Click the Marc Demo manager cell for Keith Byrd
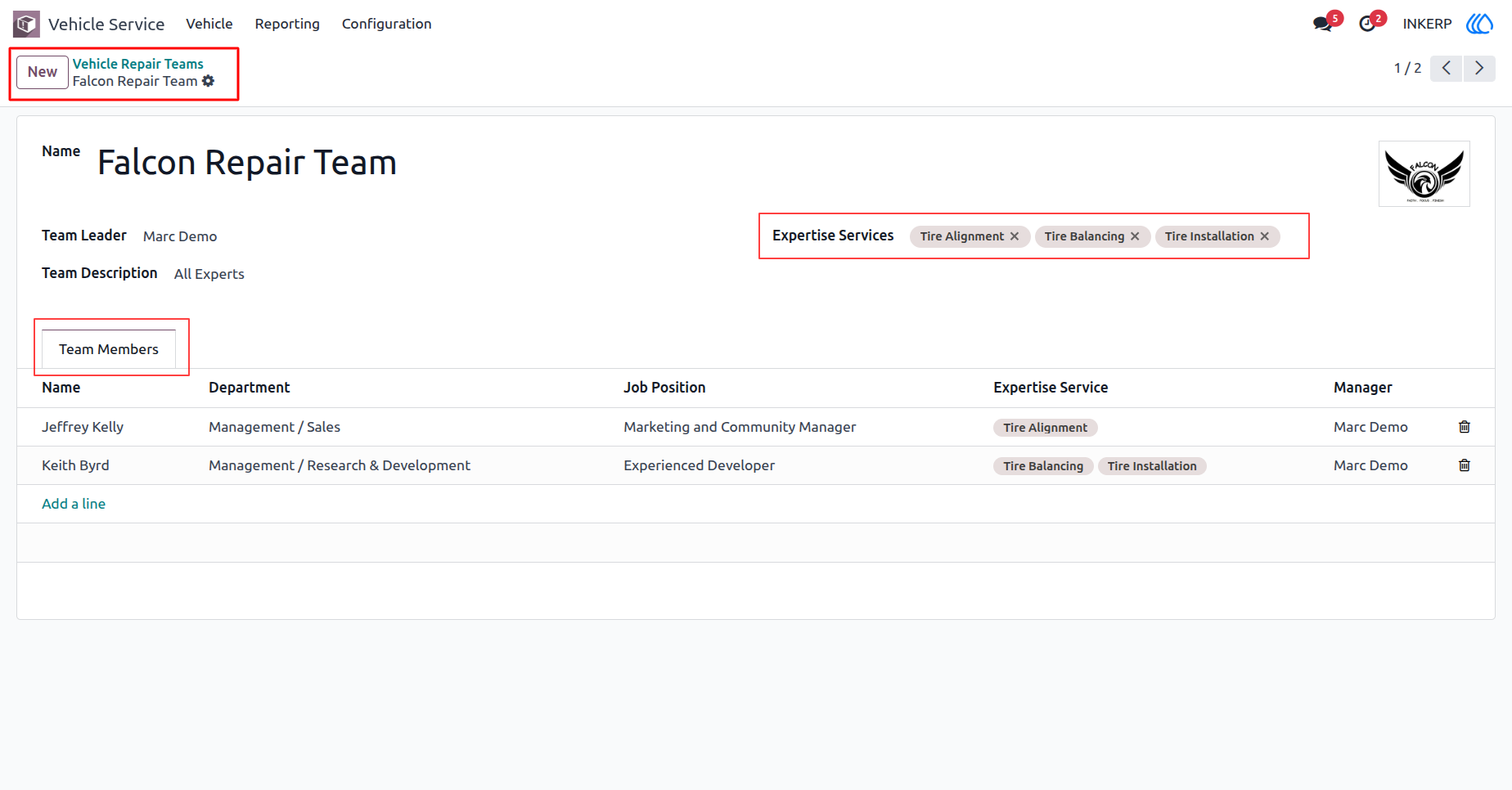Viewport: 1512px width, 790px height. pos(1370,465)
